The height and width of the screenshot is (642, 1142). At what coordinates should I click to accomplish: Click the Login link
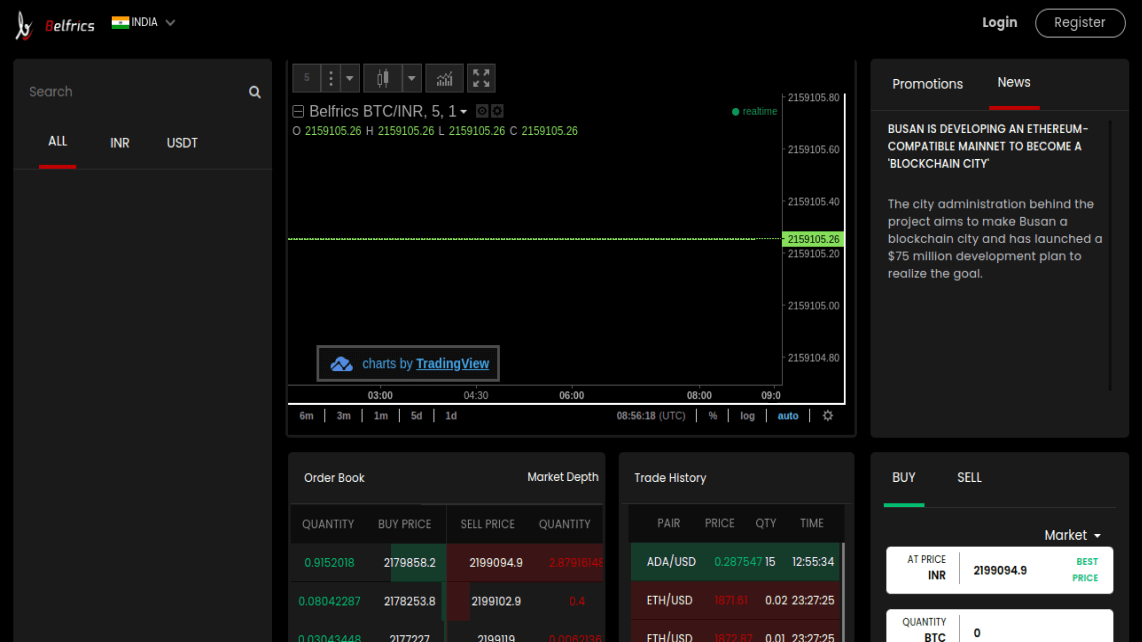[x=999, y=23]
